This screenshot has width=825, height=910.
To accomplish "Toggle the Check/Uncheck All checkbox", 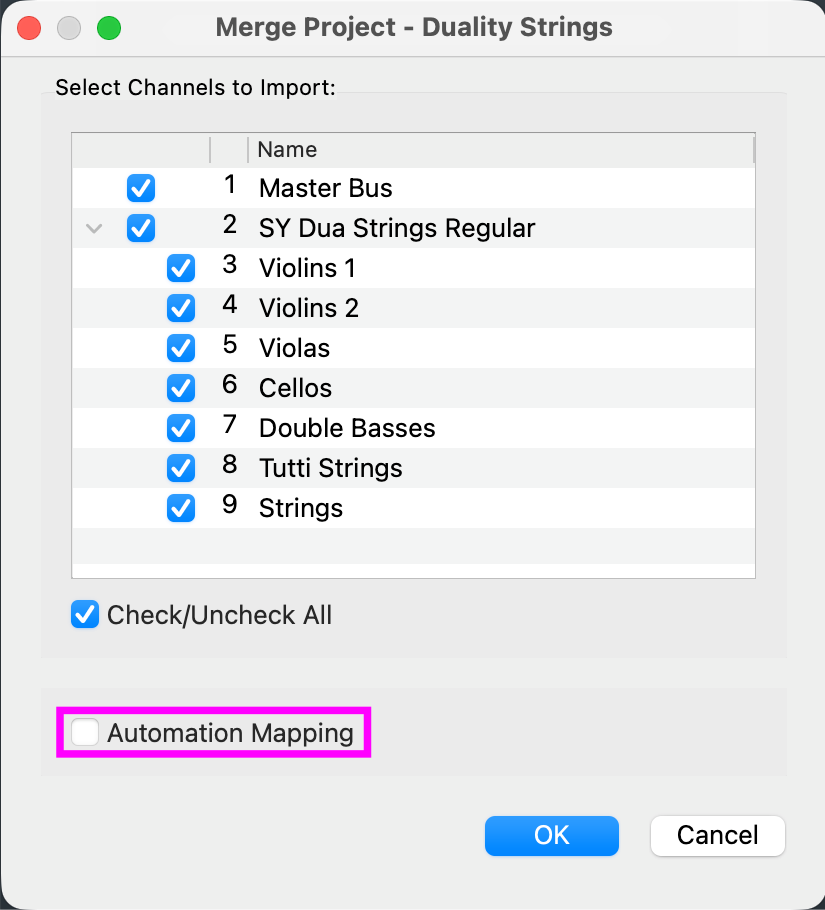I will click(x=85, y=614).
